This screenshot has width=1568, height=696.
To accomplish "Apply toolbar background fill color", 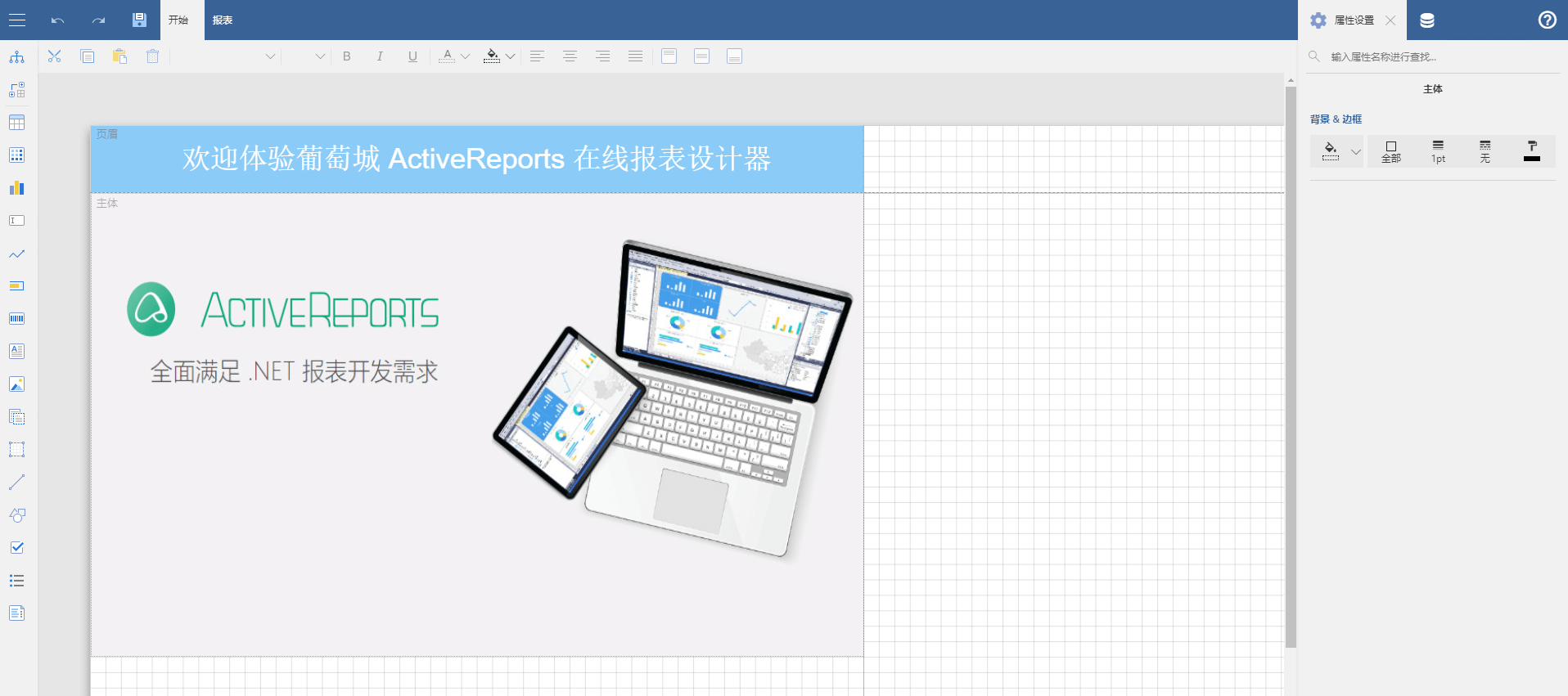I will [x=492, y=56].
